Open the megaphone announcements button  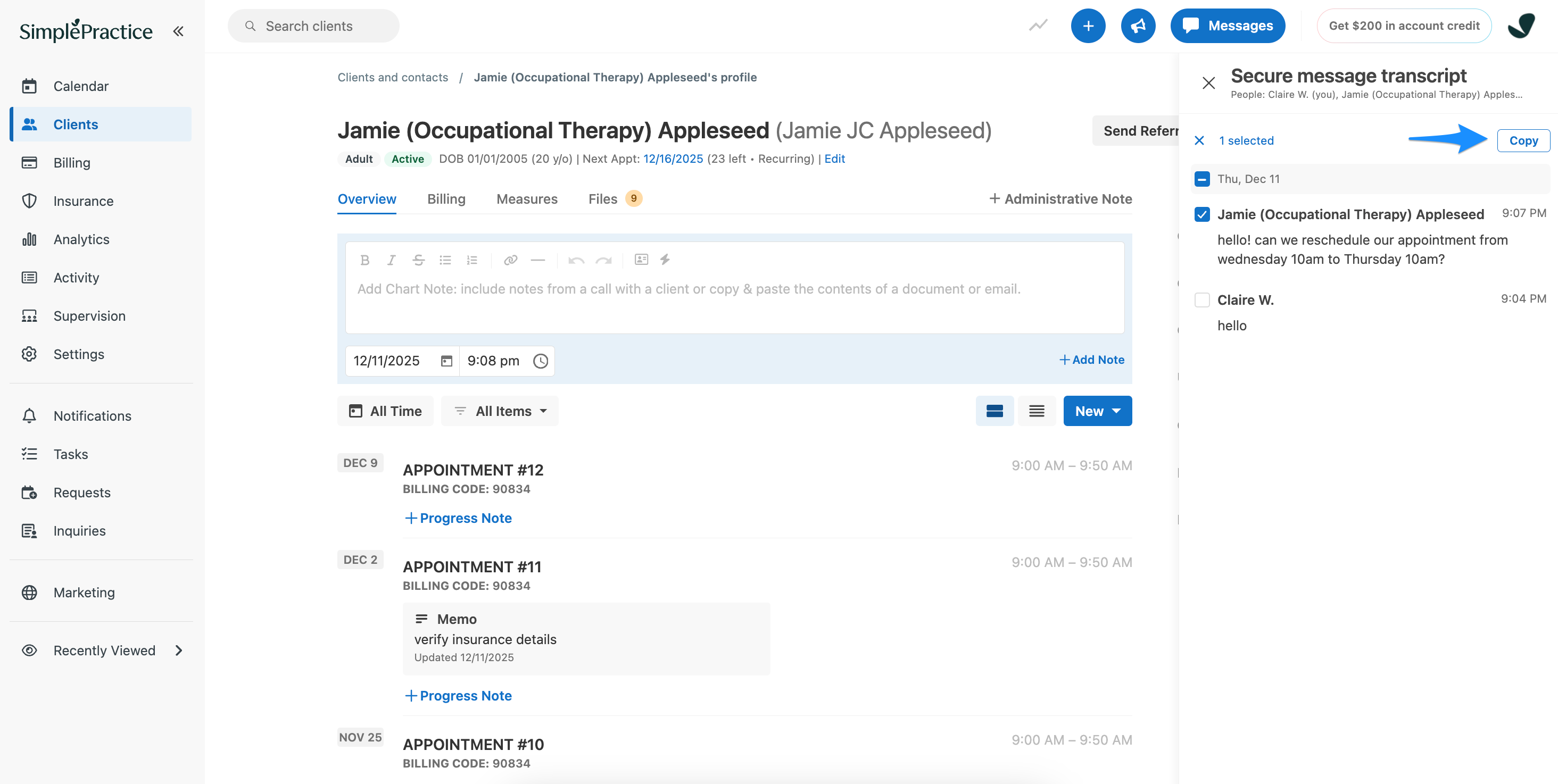[1138, 26]
